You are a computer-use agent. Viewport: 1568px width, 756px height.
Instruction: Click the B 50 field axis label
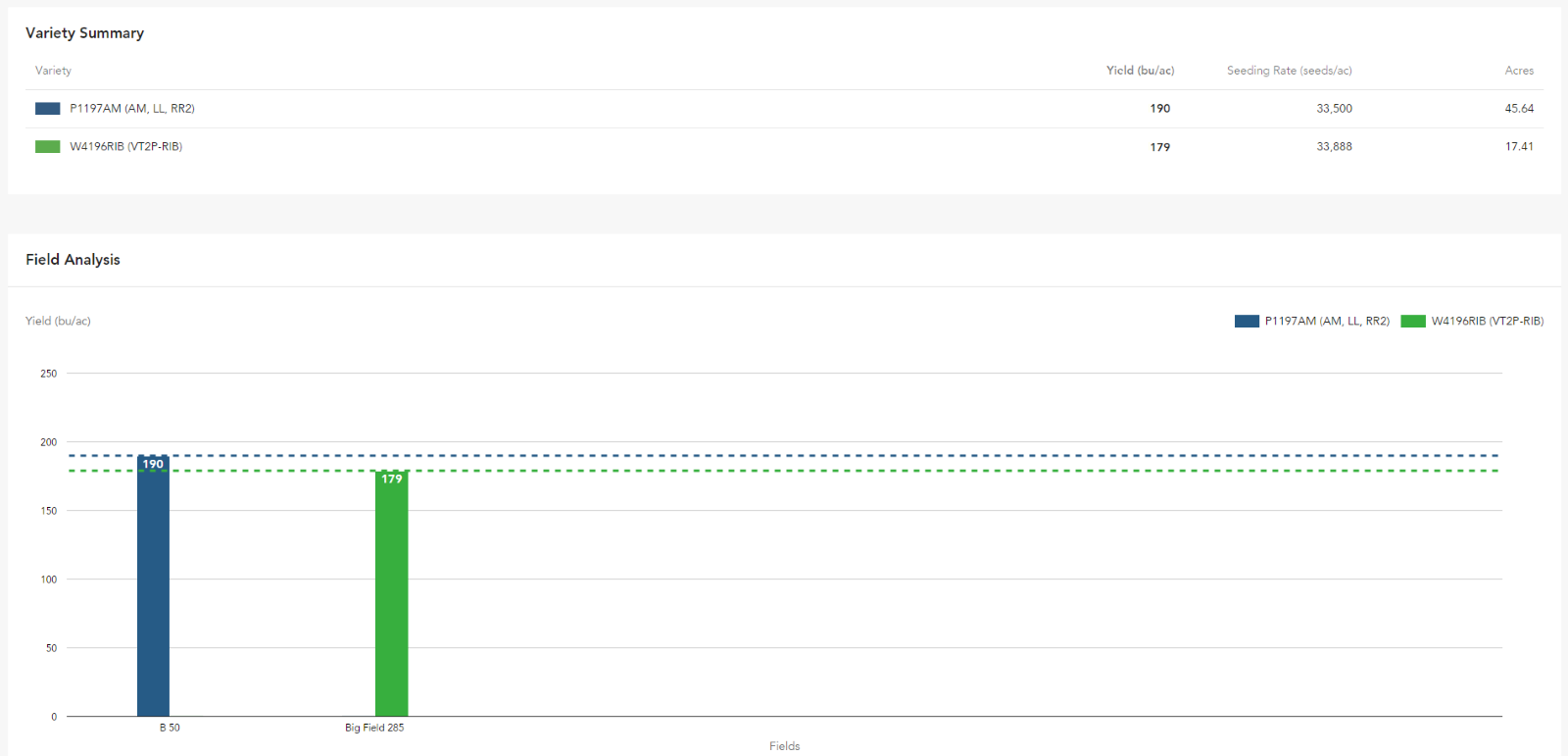coord(170,728)
